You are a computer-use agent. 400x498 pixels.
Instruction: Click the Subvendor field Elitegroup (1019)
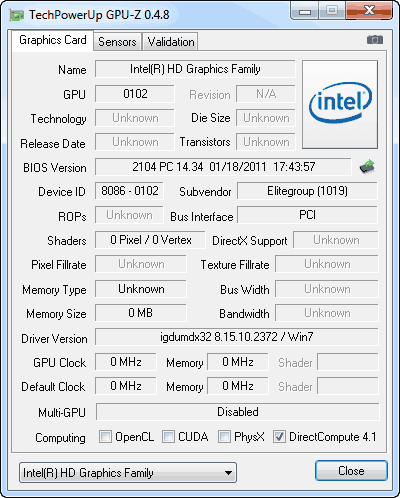pos(307,191)
